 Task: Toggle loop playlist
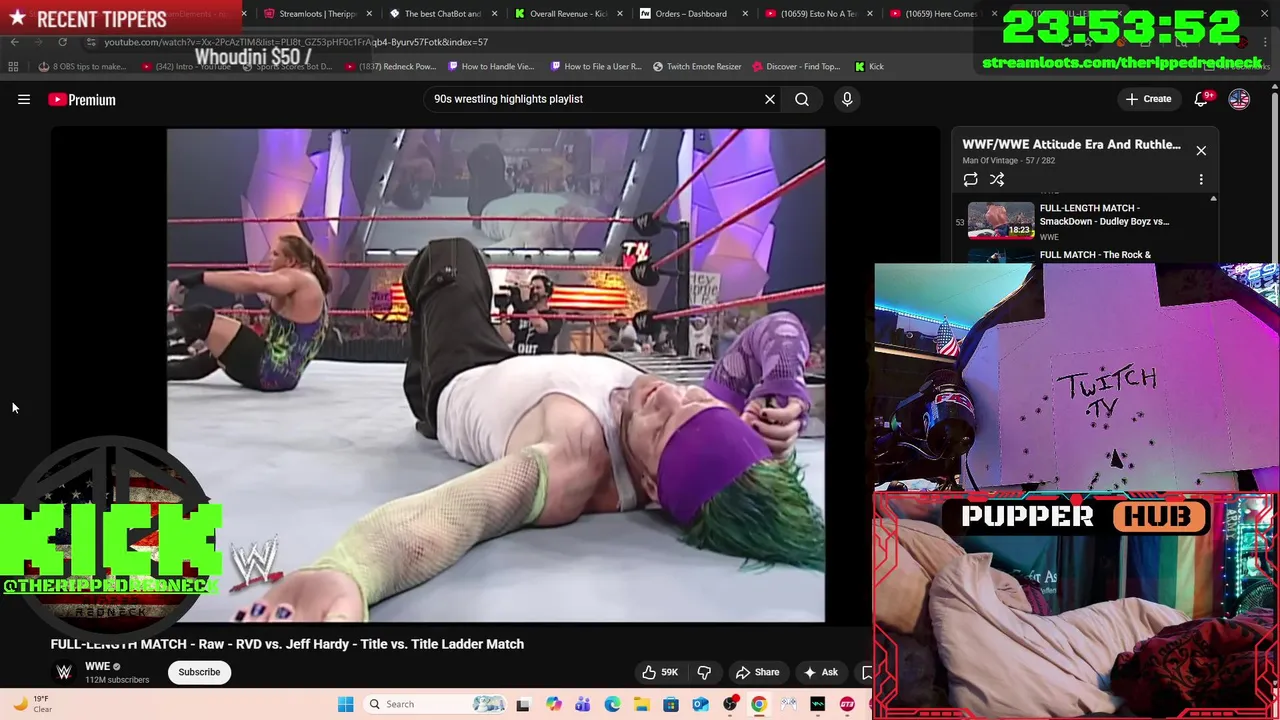coord(970,180)
